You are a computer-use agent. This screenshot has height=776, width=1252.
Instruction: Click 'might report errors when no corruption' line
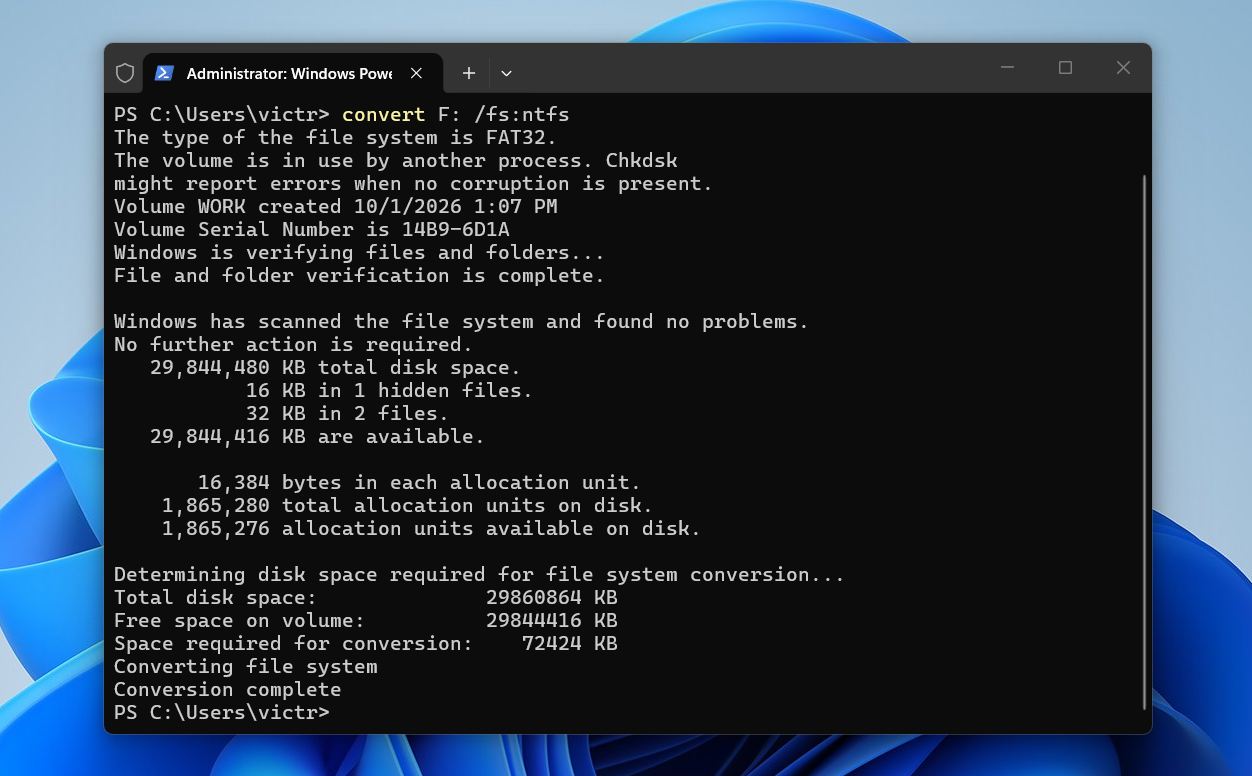pos(413,184)
